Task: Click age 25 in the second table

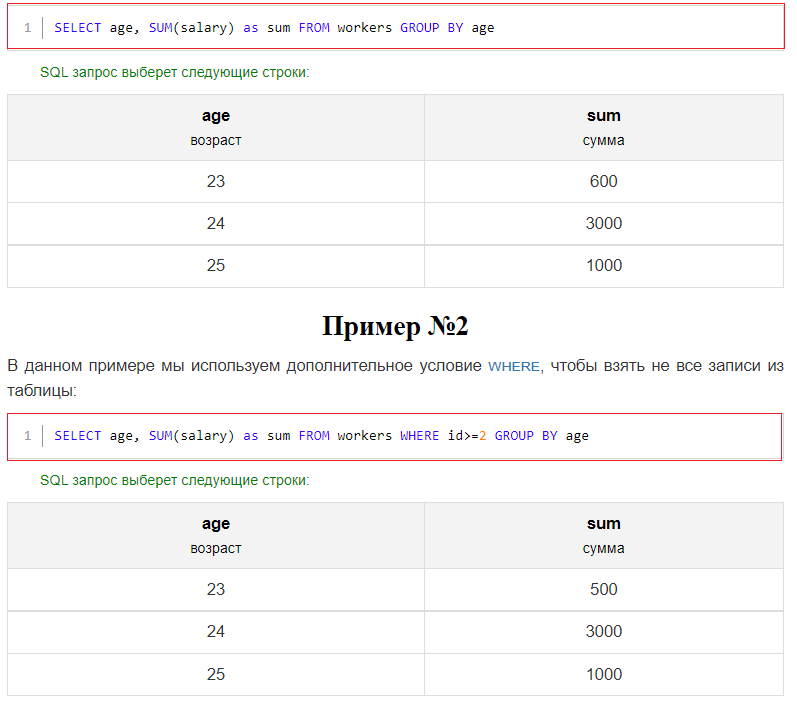Action: pos(216,674)
